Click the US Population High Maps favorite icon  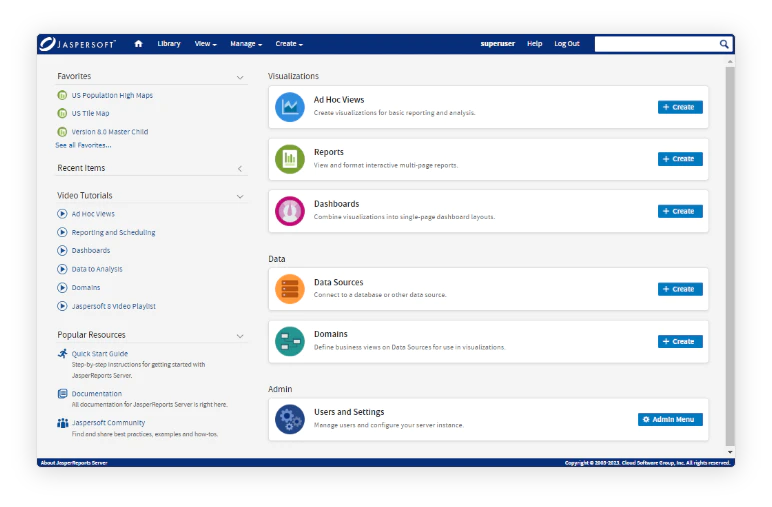[x=62, y=95]
